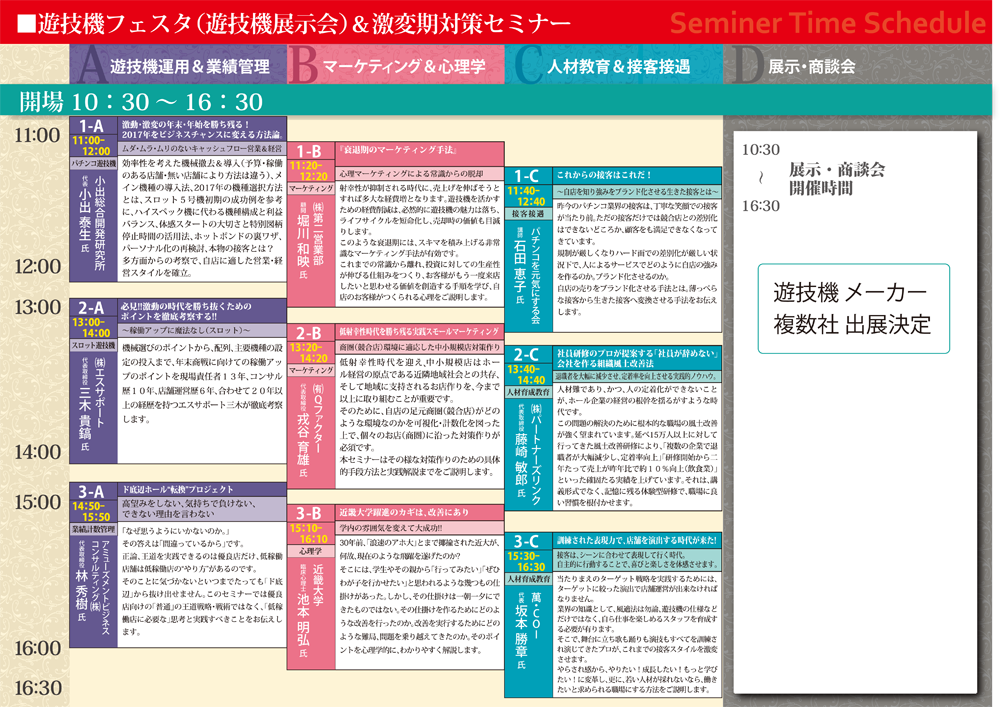This screenshot has height=707, width=1000.
Task: Click the 開場 10:30～16:30 banner
Action: coord(142,101)
